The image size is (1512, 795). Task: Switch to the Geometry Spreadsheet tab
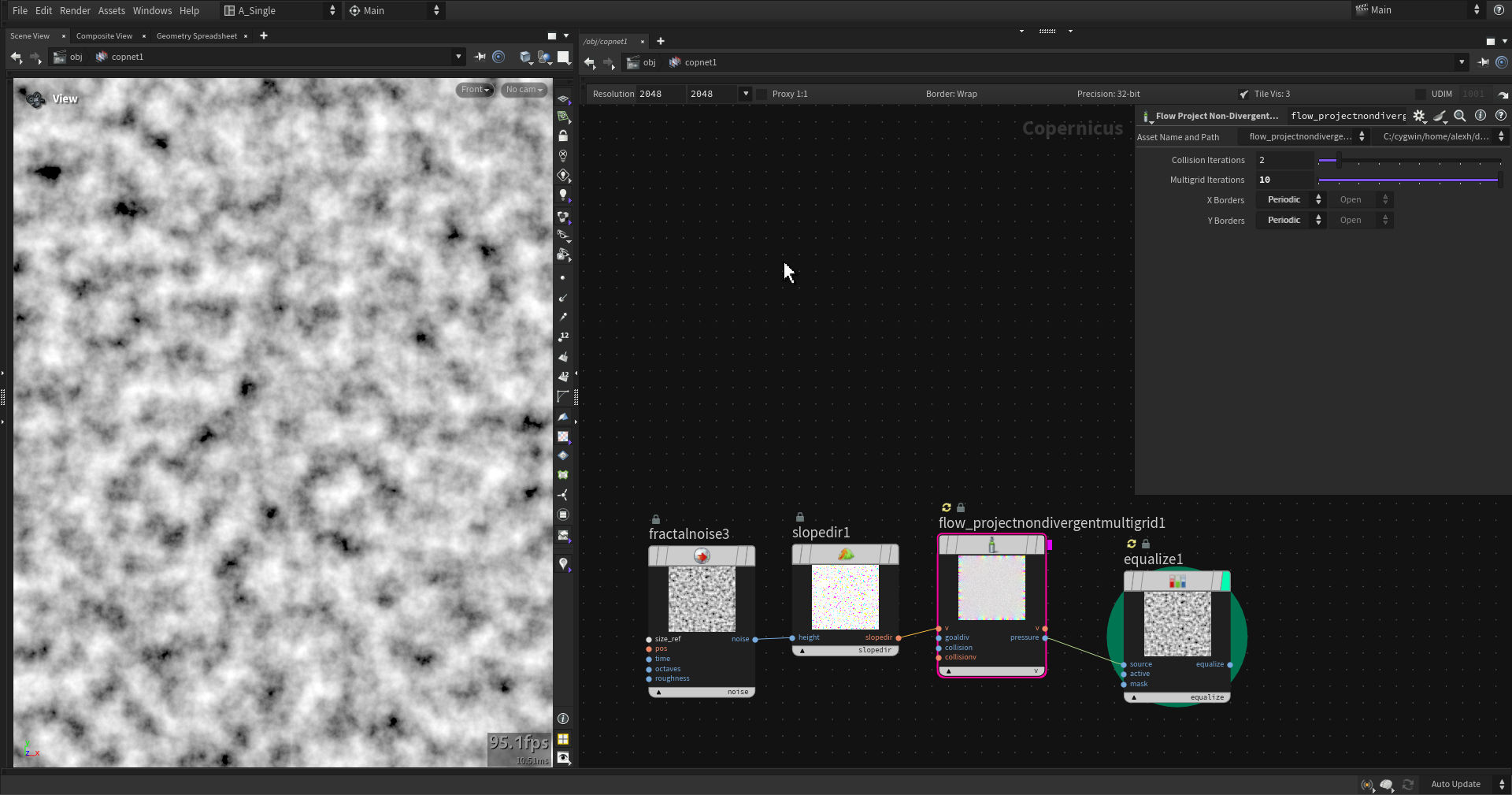(x=196, y=36)
